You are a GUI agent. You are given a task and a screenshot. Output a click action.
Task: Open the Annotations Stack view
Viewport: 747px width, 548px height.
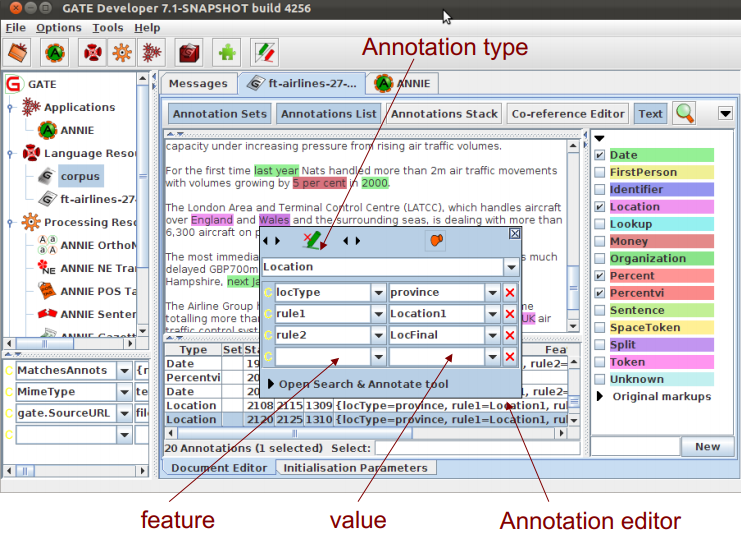[444, 114]
